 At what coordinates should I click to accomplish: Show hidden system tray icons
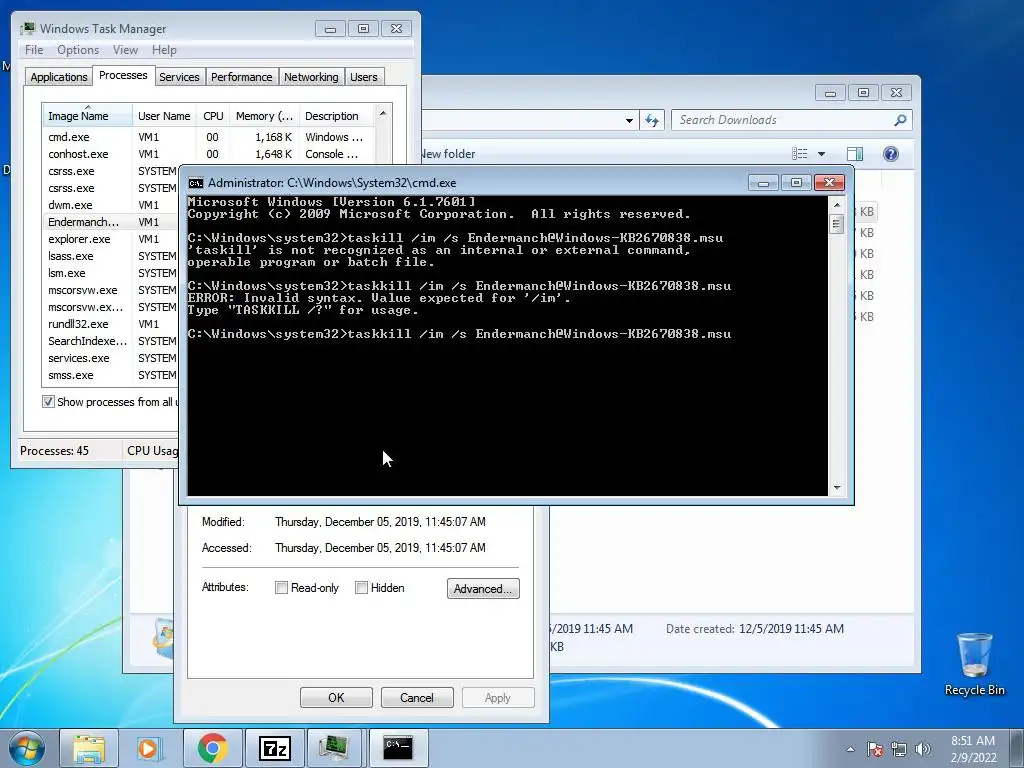pos(850,749)
